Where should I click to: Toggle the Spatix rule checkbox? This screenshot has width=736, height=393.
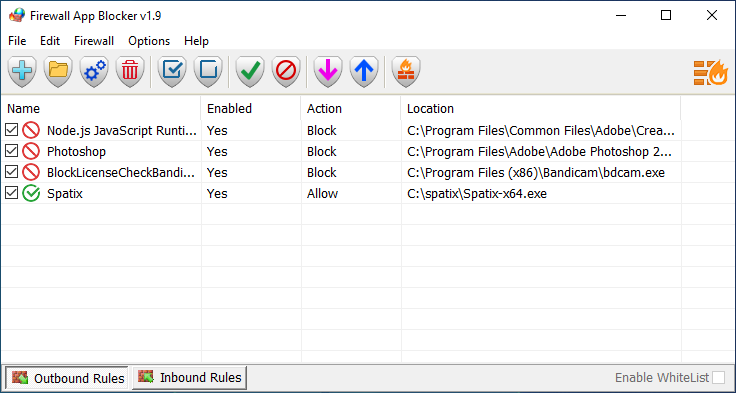(x=11, y=193)
